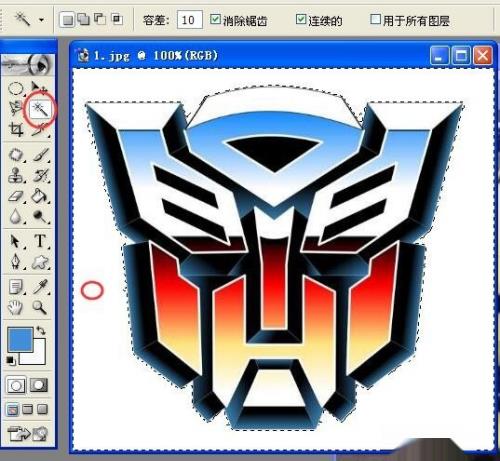Select the Patch healing tool
This screenshot has height=461, width=500.
[15, 155]
